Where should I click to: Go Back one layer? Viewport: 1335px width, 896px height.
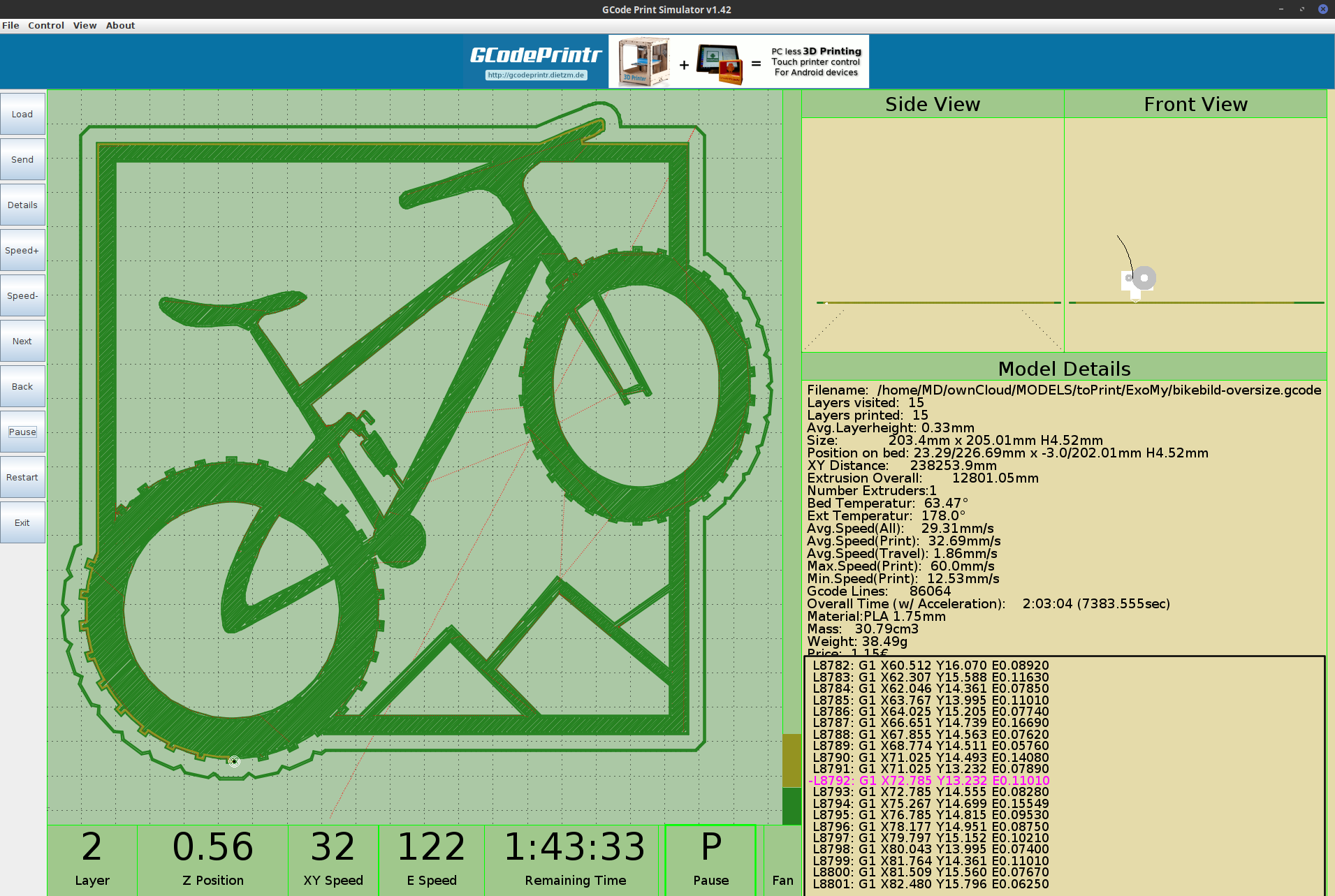coord(22,386)
